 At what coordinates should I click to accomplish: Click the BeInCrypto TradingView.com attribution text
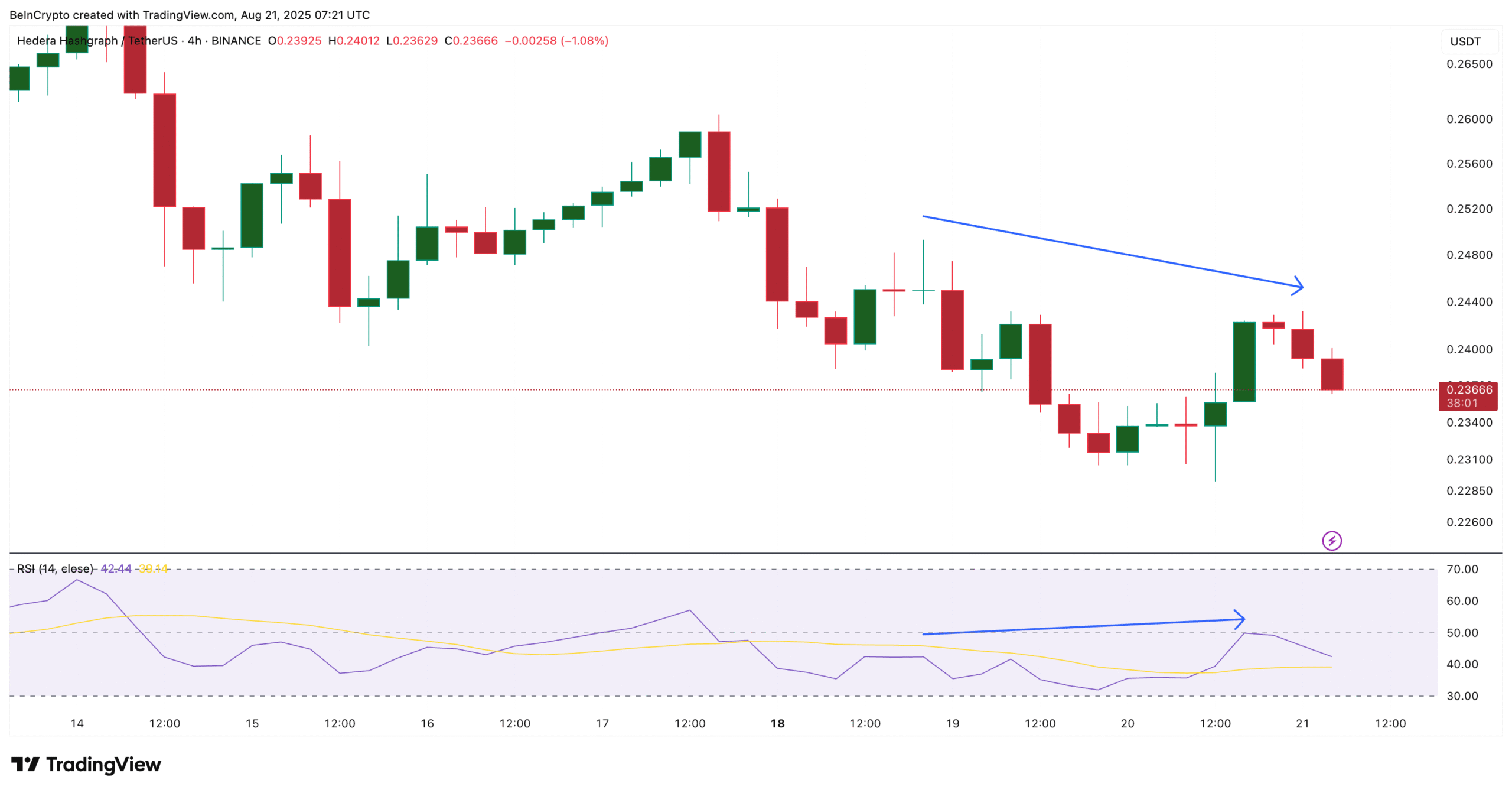[x=189, y=15]
